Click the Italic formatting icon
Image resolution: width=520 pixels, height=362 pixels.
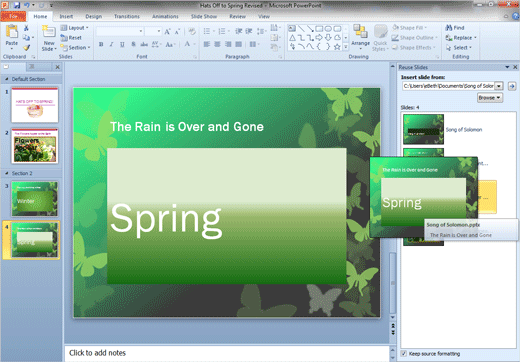coord(112,44)
